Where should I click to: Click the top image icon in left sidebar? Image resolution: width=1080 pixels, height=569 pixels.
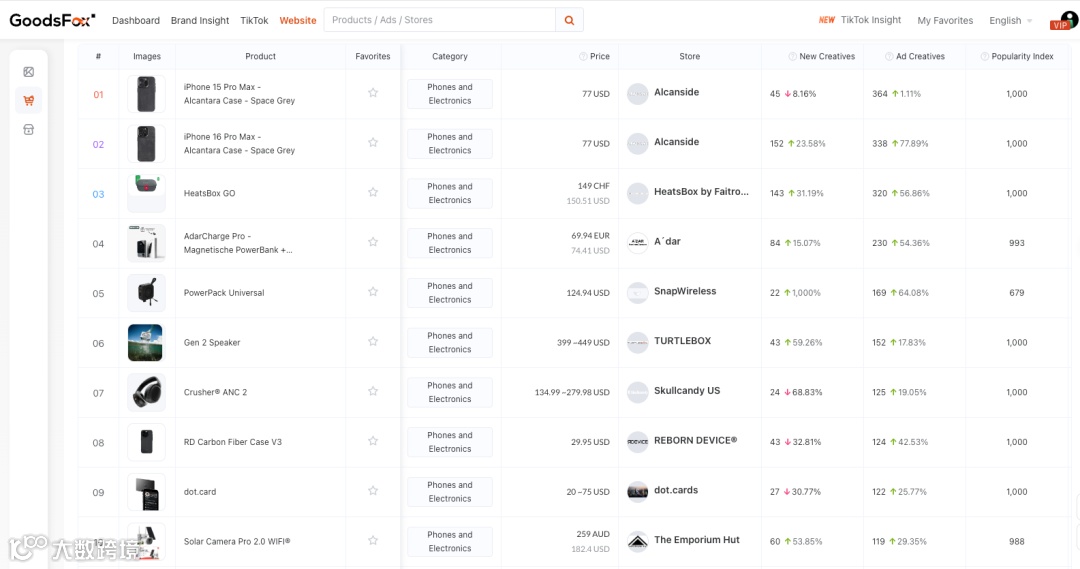(29, 72)
